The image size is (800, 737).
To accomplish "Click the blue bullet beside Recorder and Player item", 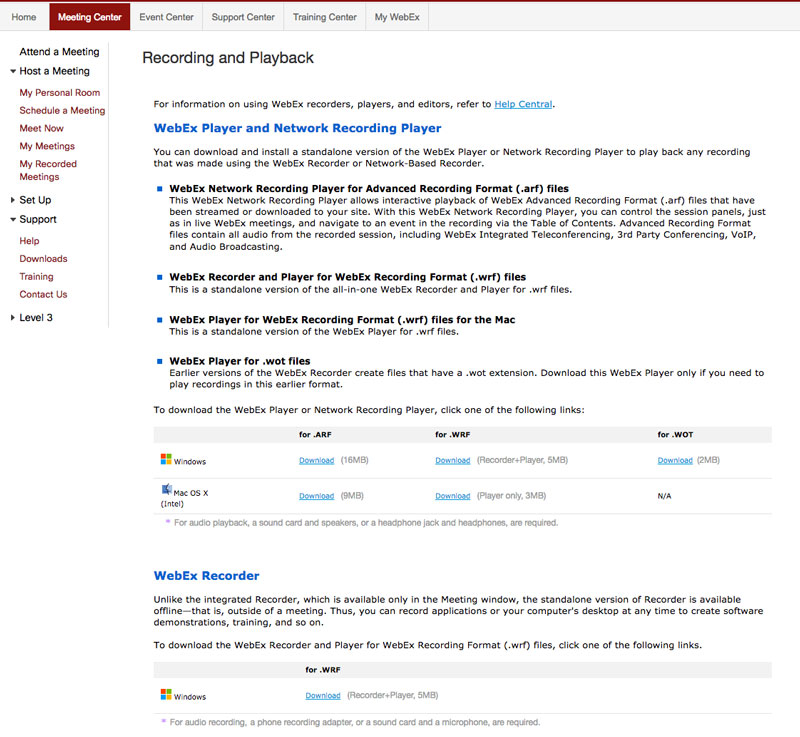I will click(x=160, y=277).
